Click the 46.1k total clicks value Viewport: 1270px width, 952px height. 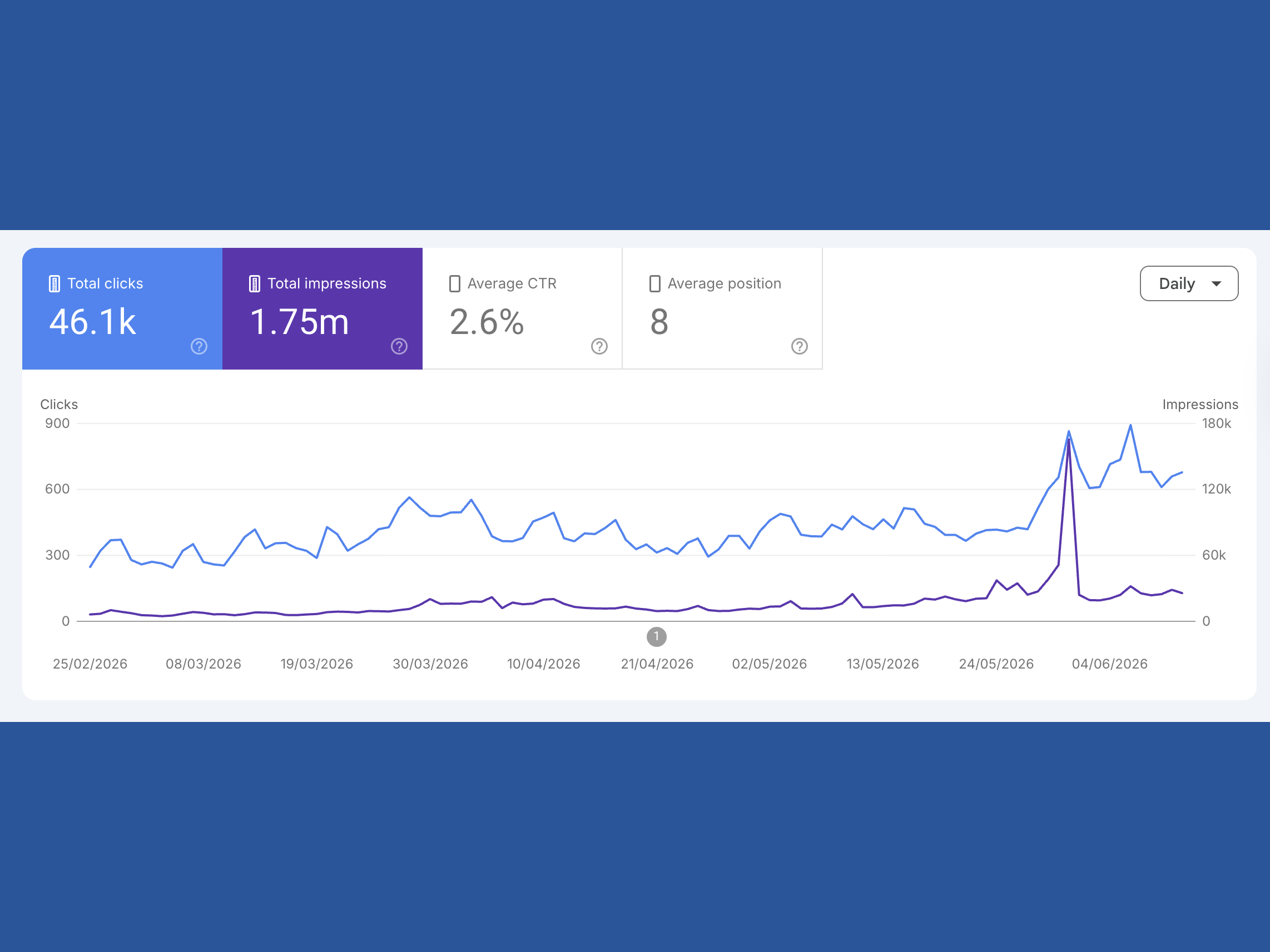point(92,322)
